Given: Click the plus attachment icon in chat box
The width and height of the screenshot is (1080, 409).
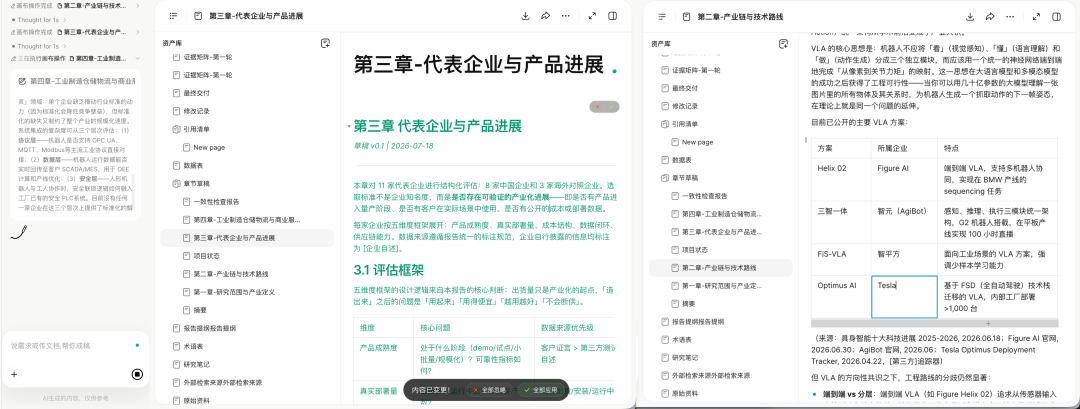Looking at the screenshot, I should [x=14, y=375].
